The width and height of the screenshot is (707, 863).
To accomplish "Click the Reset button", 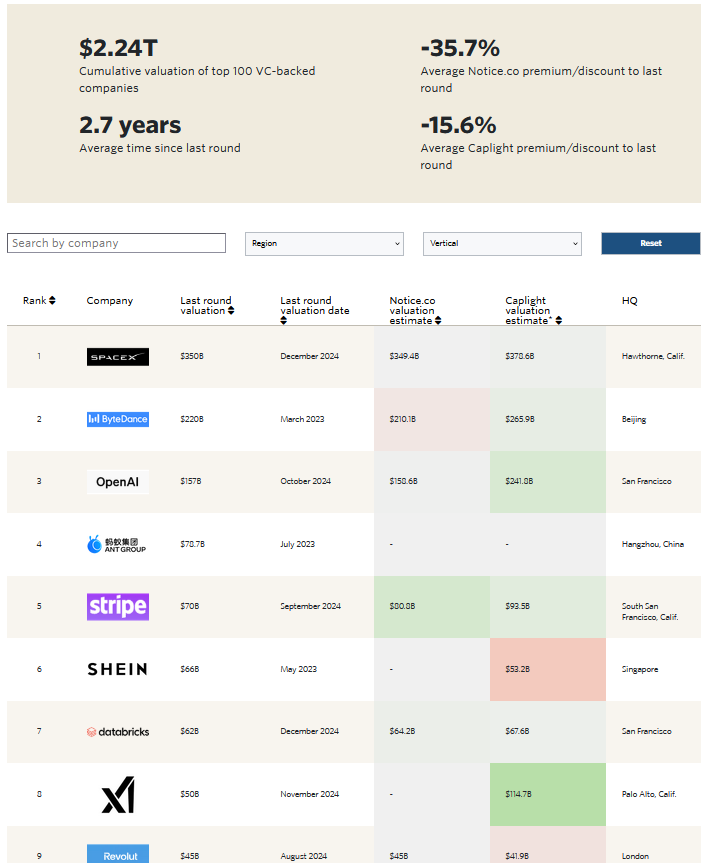I will 650,243.
